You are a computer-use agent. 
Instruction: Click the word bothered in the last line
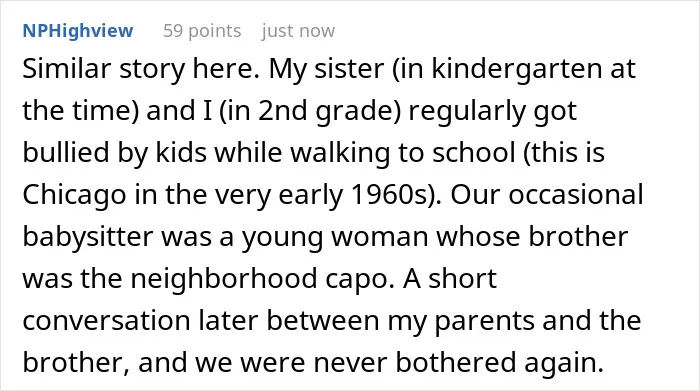click(x=456, y=362)
